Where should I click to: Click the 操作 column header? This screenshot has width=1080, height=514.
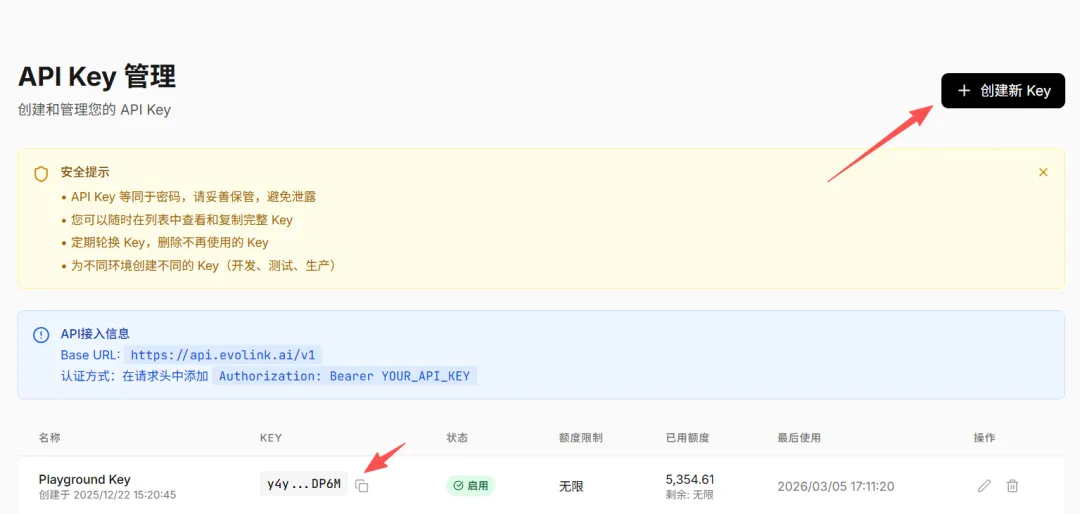pos(984,438)
